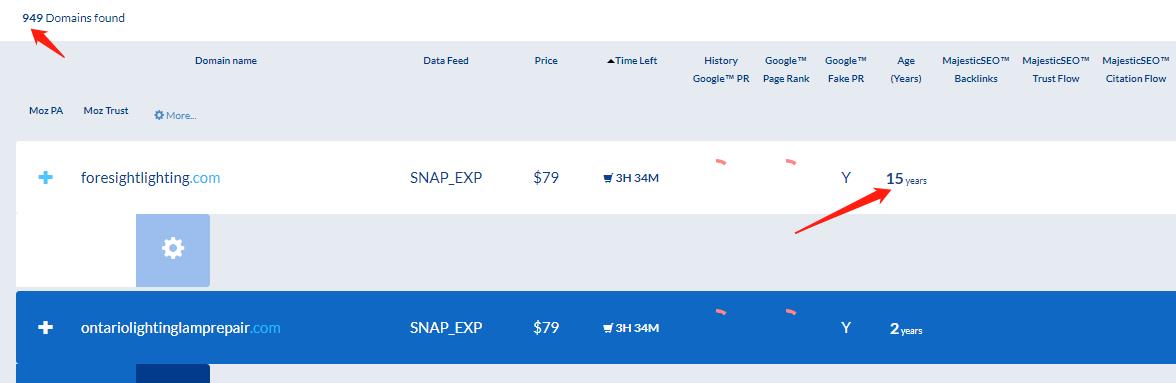Open the foresightlighting.com domain link
The image size is (1176, 383).
click(x=151, y=178)
